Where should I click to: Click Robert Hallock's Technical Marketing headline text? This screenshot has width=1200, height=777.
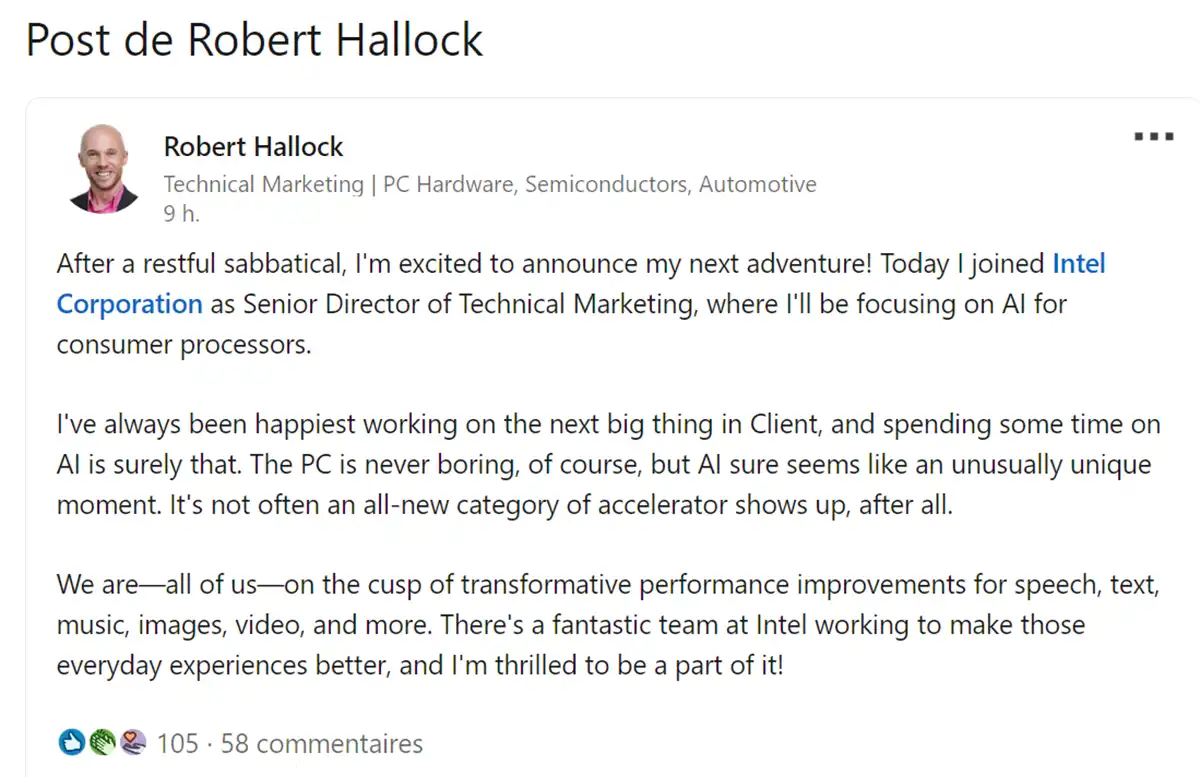pyautogui.click(x=490, y=184)
